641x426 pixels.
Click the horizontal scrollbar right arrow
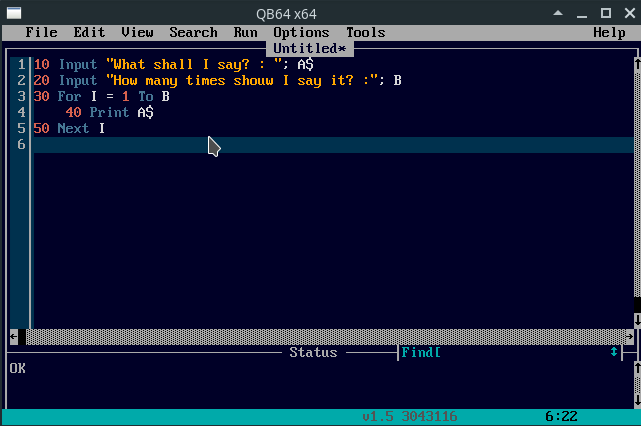[630, 336]
